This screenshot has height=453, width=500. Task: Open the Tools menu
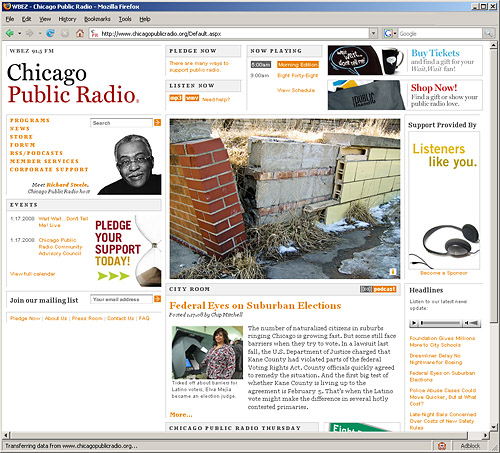point(125,19)
